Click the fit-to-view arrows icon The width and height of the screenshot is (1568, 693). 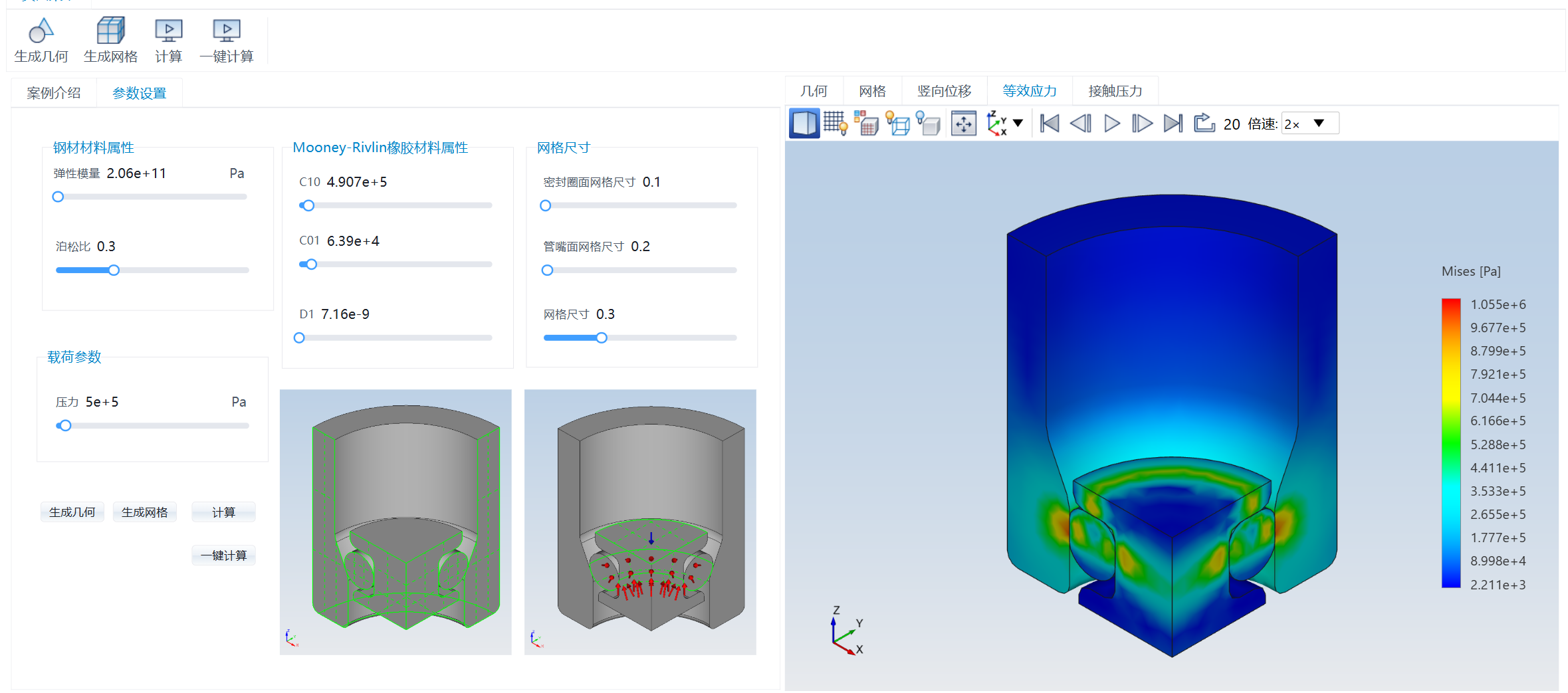pyautogui.click(x=964, y=124)
